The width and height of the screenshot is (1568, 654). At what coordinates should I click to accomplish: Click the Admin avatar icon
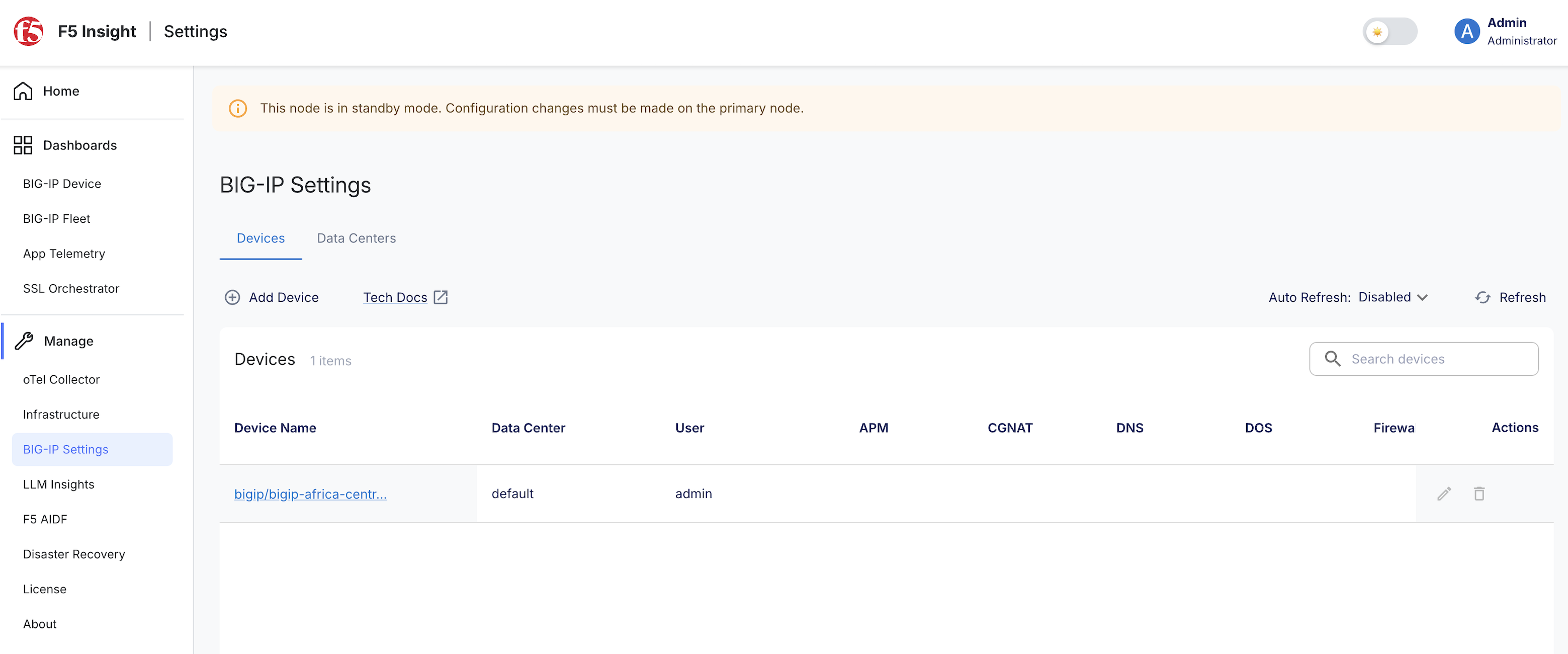tap(1467, 31)
